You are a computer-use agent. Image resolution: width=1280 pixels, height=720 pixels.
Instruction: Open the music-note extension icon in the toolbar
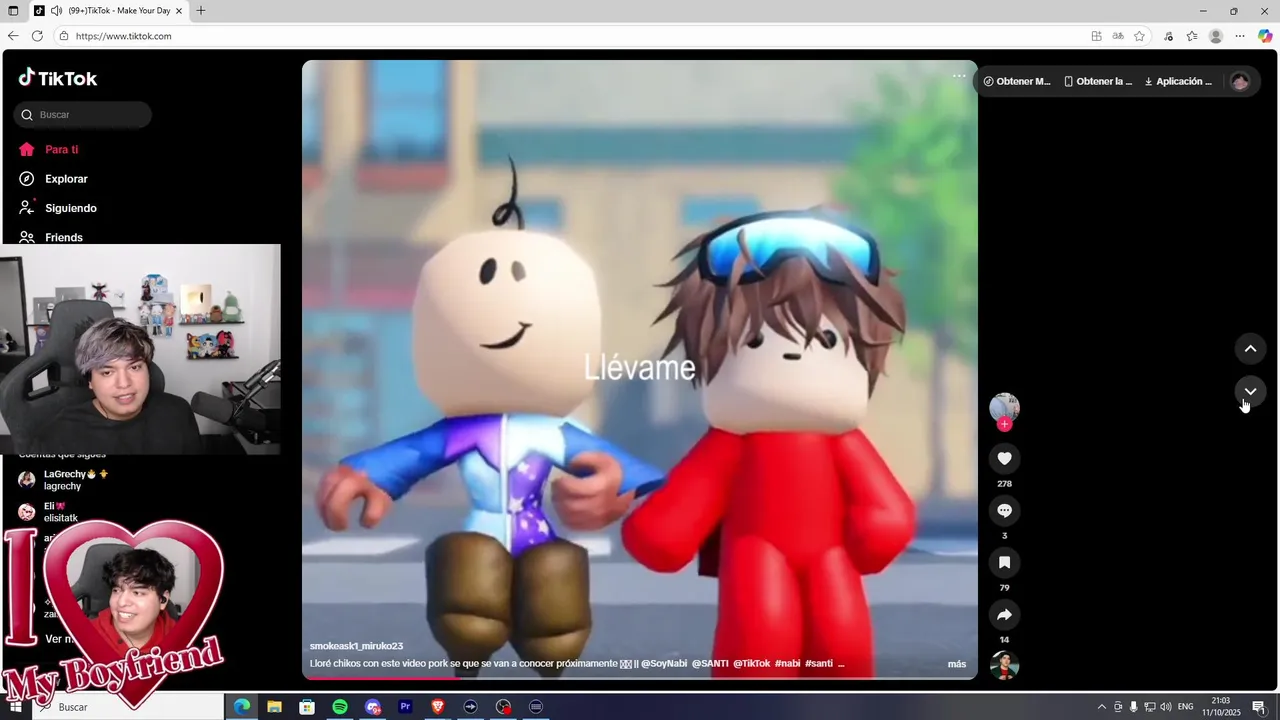pos(1168,36)
